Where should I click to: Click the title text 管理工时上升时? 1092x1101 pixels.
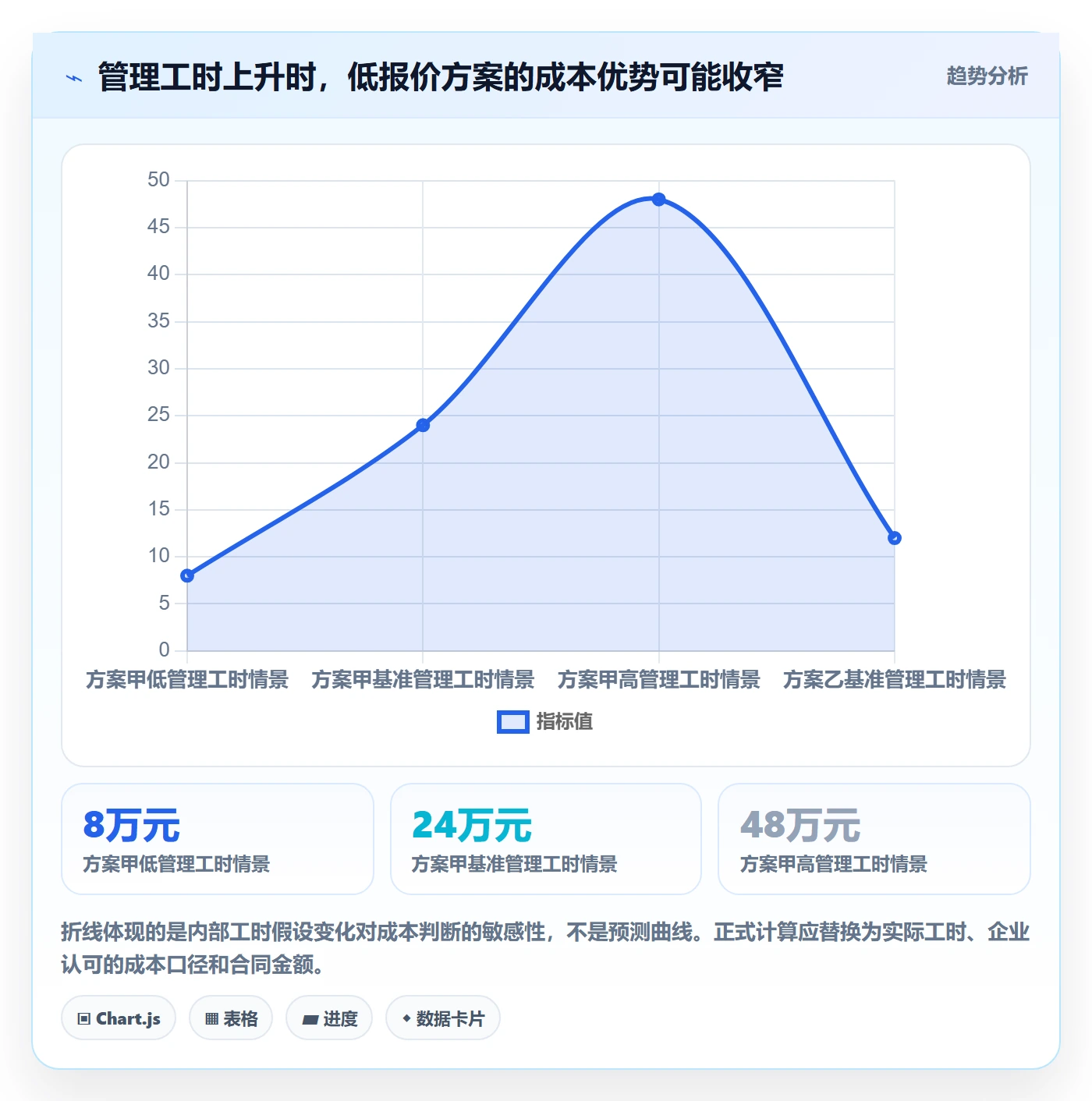(207, 77)
